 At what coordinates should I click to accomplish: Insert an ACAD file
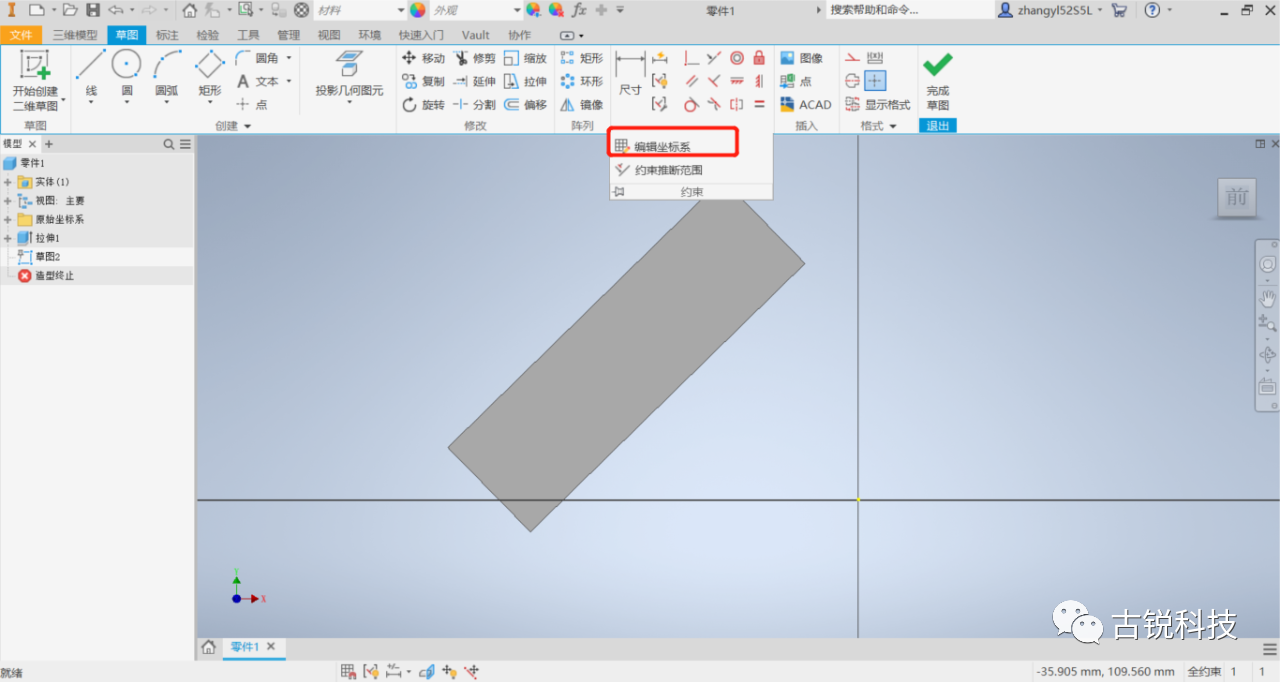tap(805, 105)
